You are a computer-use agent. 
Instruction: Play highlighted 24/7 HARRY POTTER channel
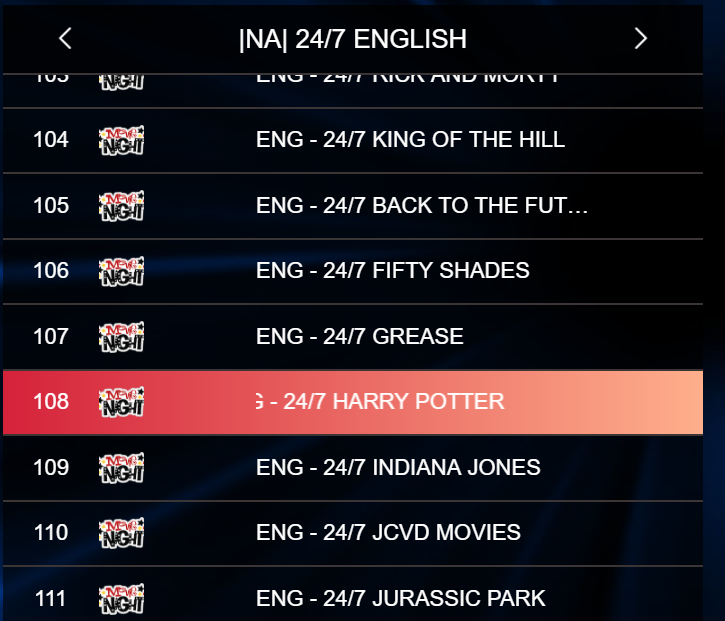point(353,402)
